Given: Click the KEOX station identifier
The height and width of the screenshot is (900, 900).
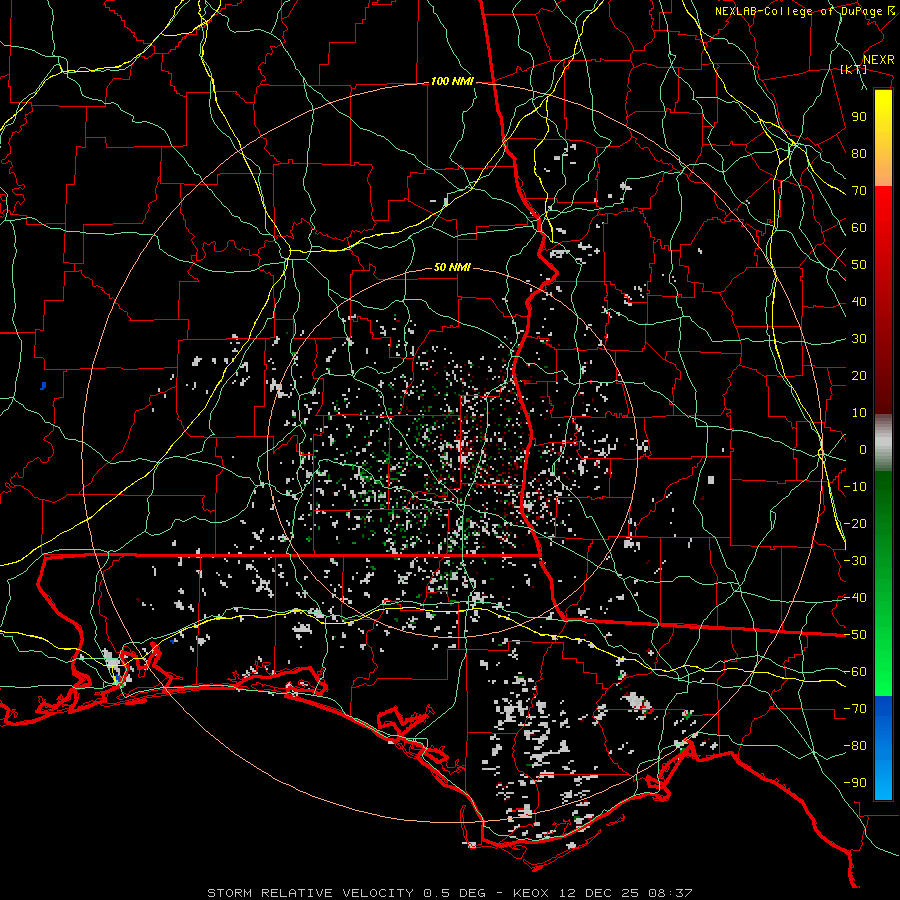Looking at the screenshot, I should tap(531, 893).
